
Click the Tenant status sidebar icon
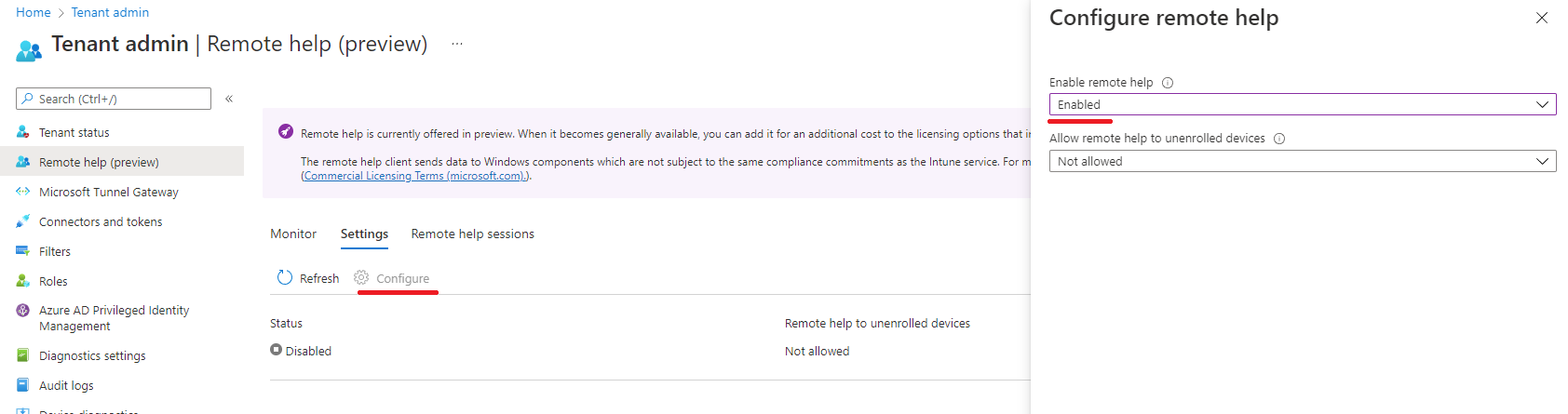[x=23, y=132]
